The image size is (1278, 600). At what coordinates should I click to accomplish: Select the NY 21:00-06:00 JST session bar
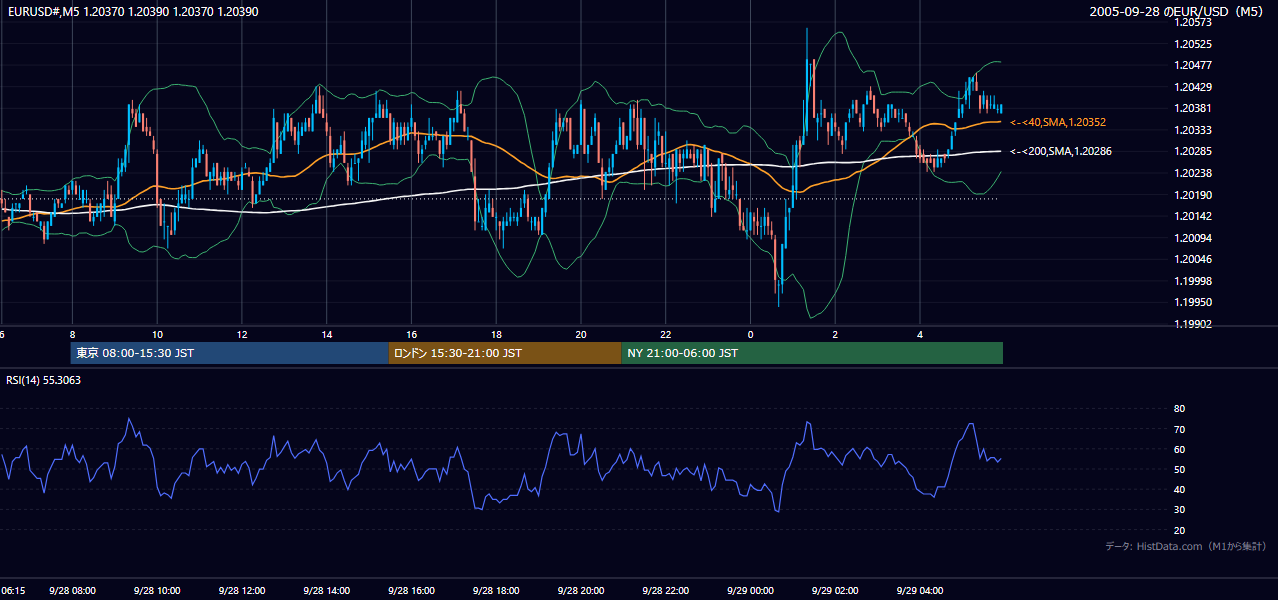click(812, 353)
